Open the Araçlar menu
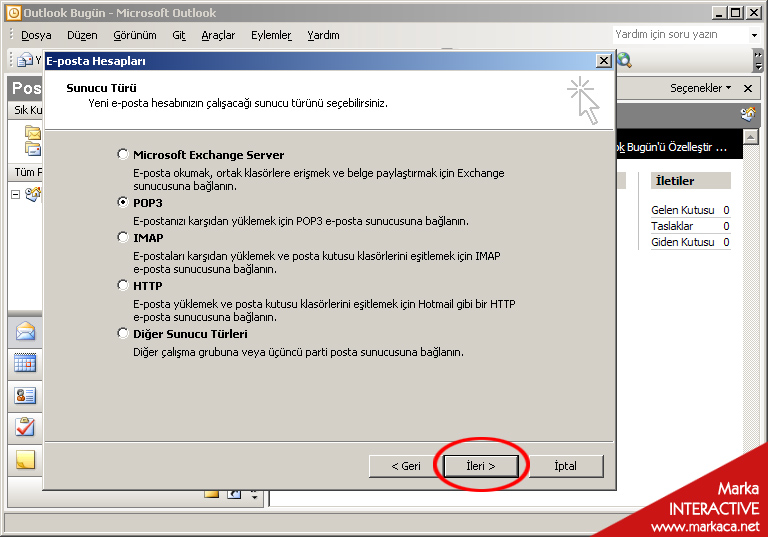The height and width of the screenshot is (537, 768). tap(218, 35)
